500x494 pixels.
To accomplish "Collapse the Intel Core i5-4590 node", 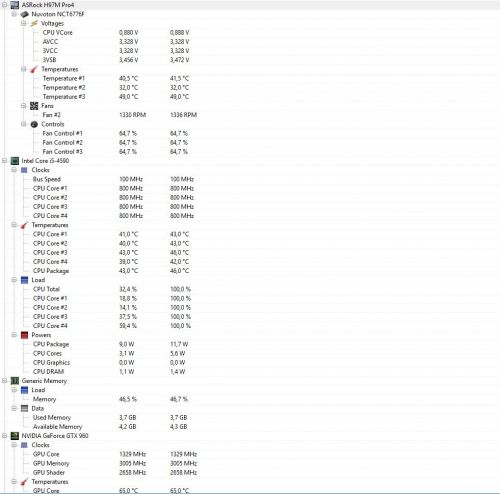I will tap(5, 161).
